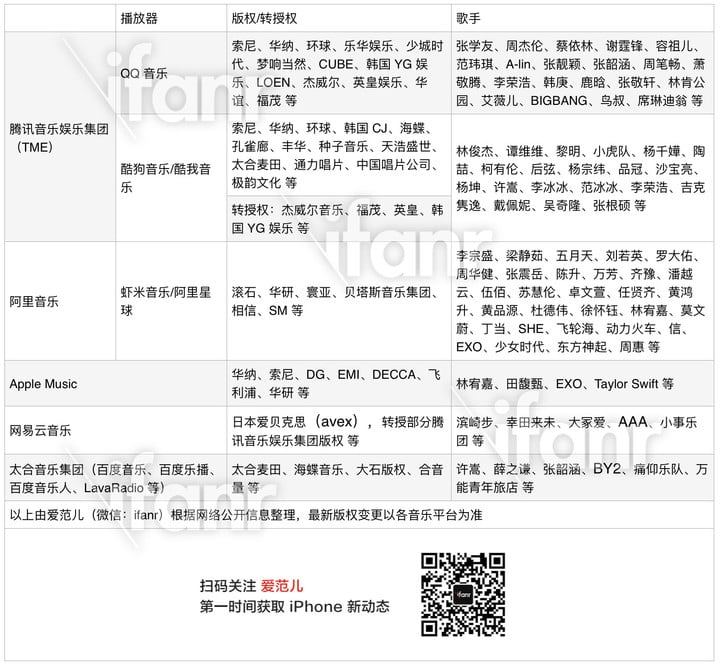Click the red '爱范儿' text
This screenshot has height=666, width=720.
tap(281, 586)
